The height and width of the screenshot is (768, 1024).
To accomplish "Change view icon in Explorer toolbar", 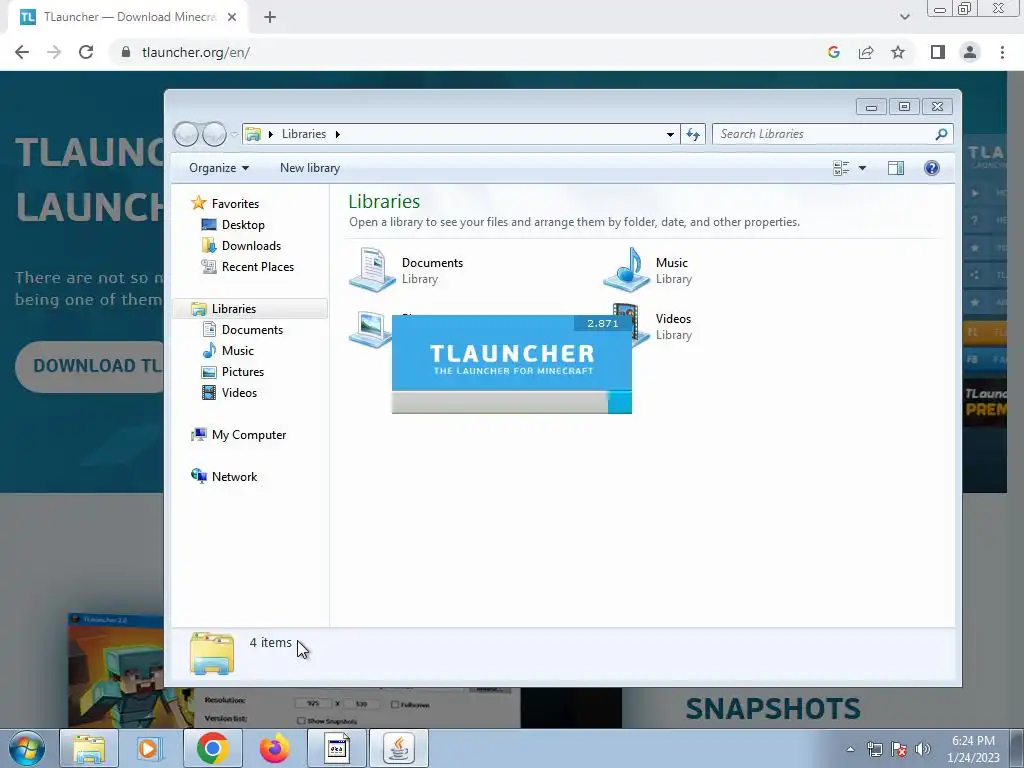I will point(841,168).
